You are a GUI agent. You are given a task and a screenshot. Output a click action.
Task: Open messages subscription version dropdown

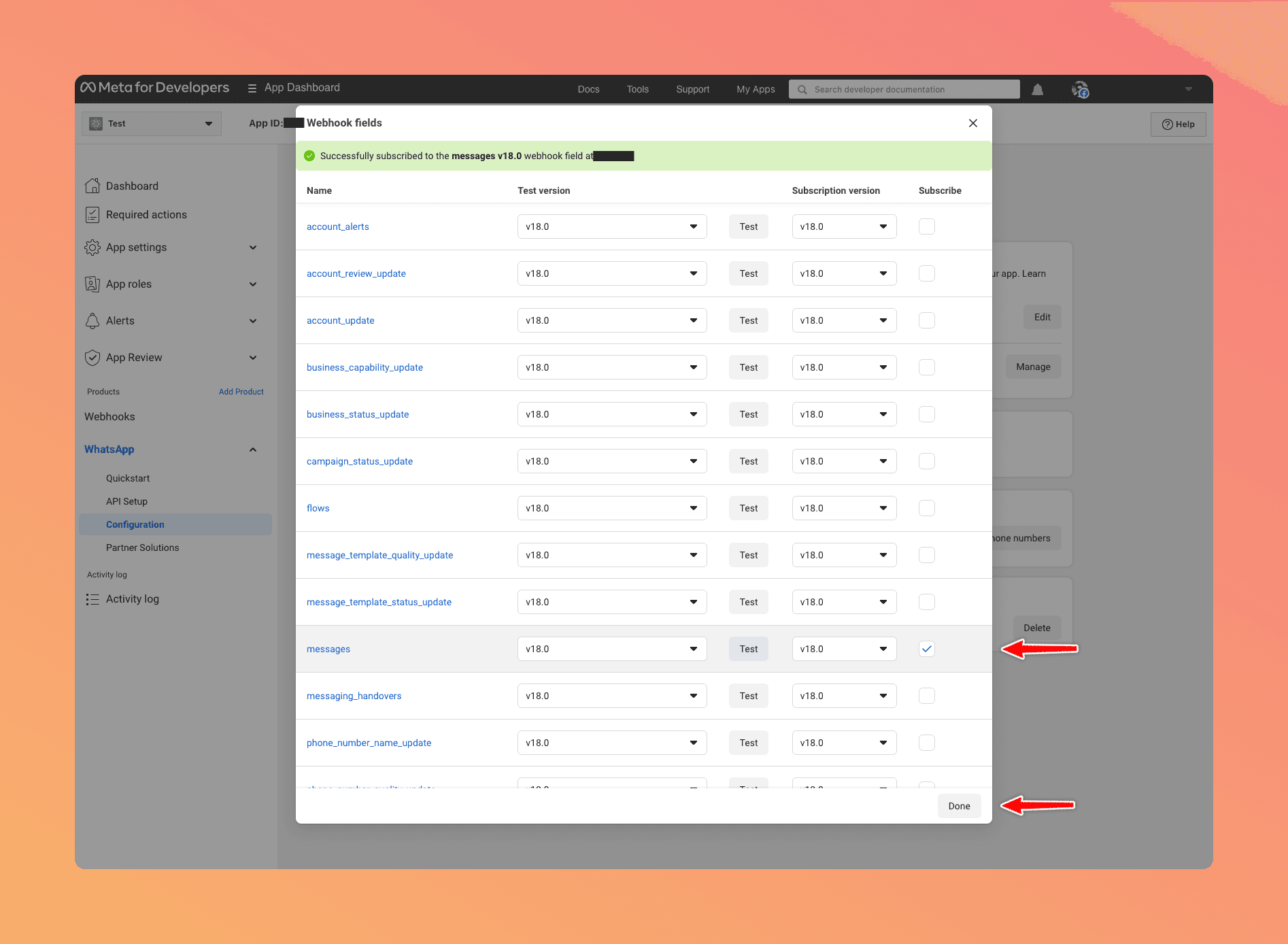click(845, 649)
